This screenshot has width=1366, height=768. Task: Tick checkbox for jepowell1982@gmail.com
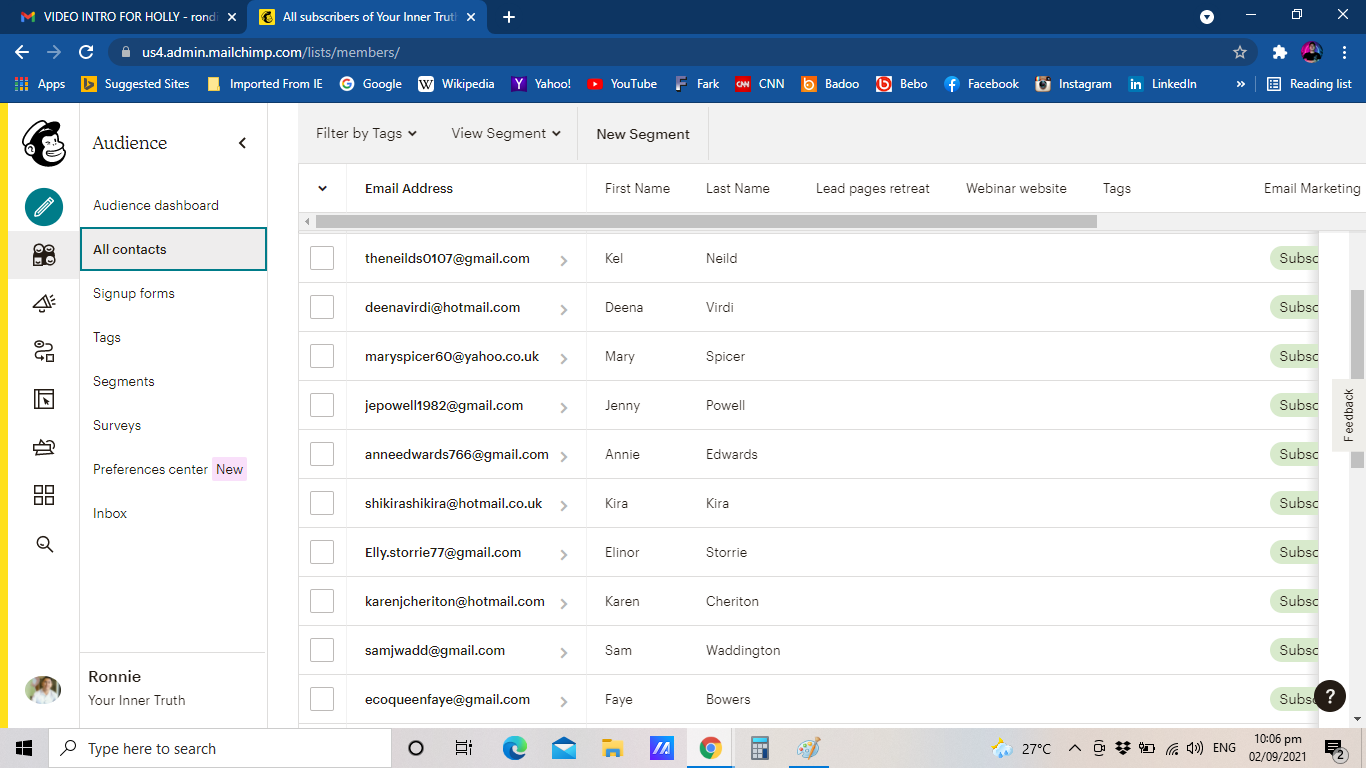322,405
